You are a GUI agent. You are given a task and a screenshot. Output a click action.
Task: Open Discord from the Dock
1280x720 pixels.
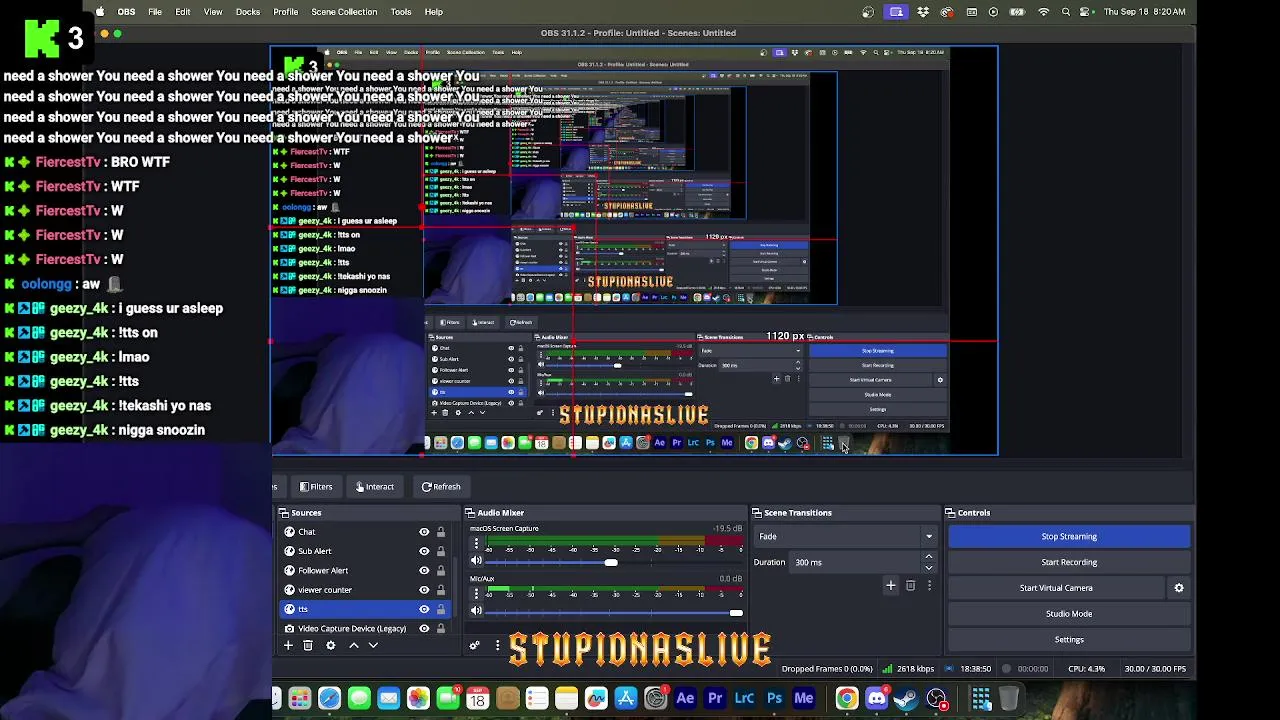click(x=877, y=698)
